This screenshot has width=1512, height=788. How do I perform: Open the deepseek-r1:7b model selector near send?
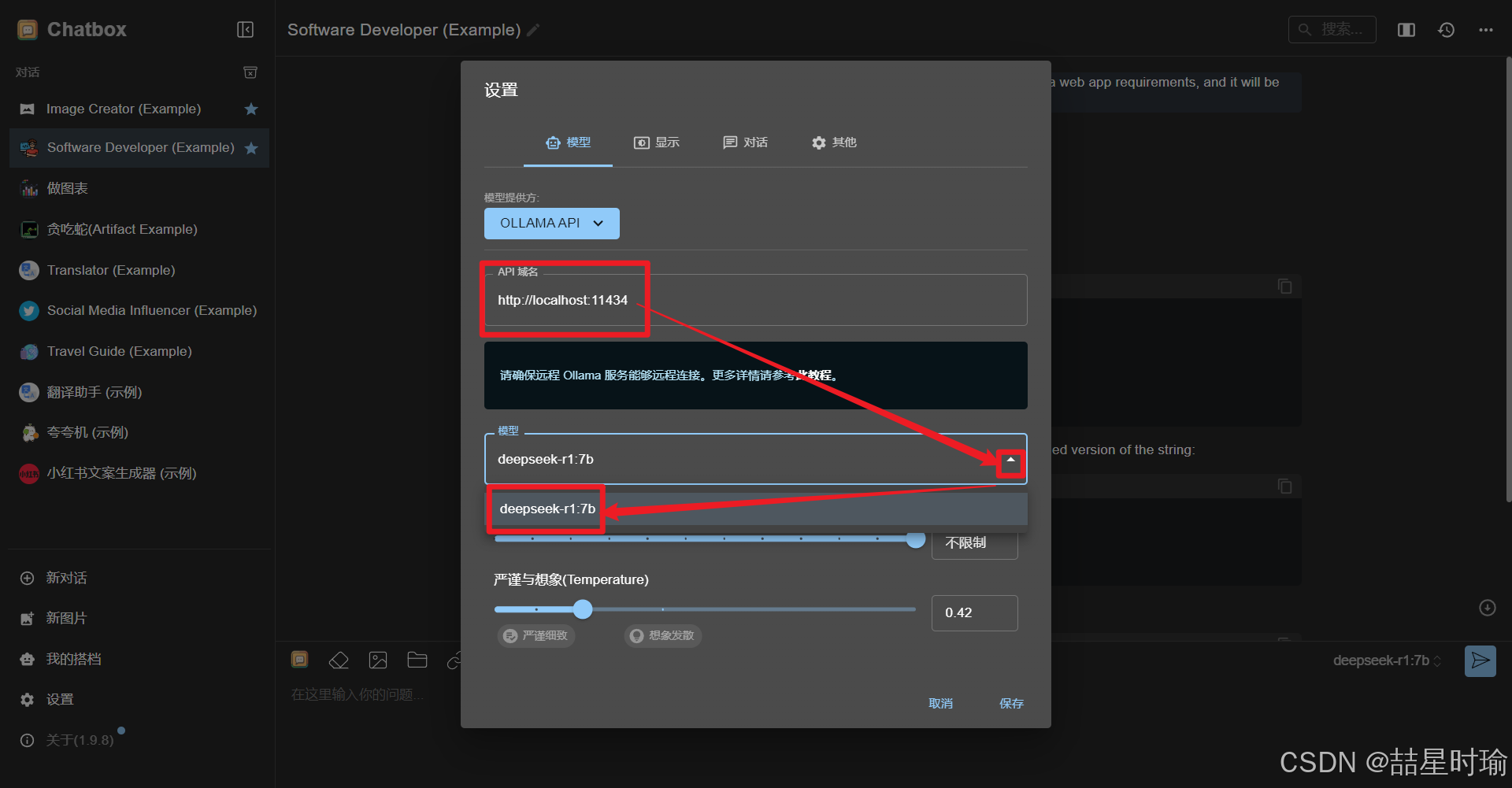coord(1387,661)
